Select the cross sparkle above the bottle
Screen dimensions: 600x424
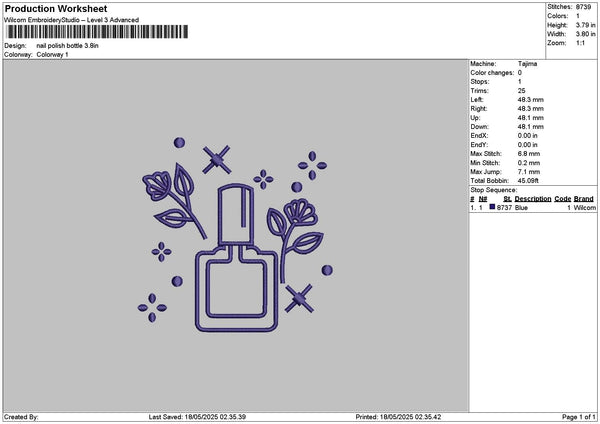pyautogui.click(x=216, y=158)
